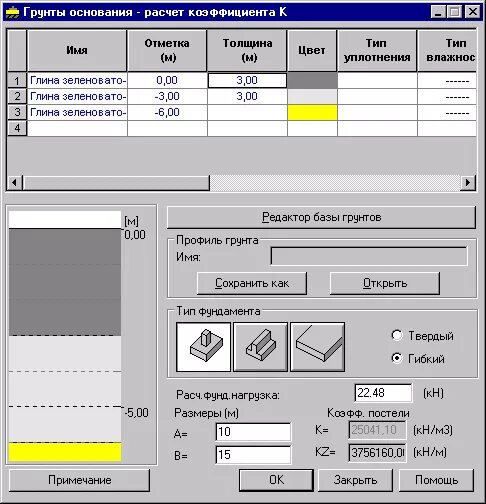Click the Толщина (м) column header
The height and width of the screenshot is (504, 486).
[x=247, y=50]
